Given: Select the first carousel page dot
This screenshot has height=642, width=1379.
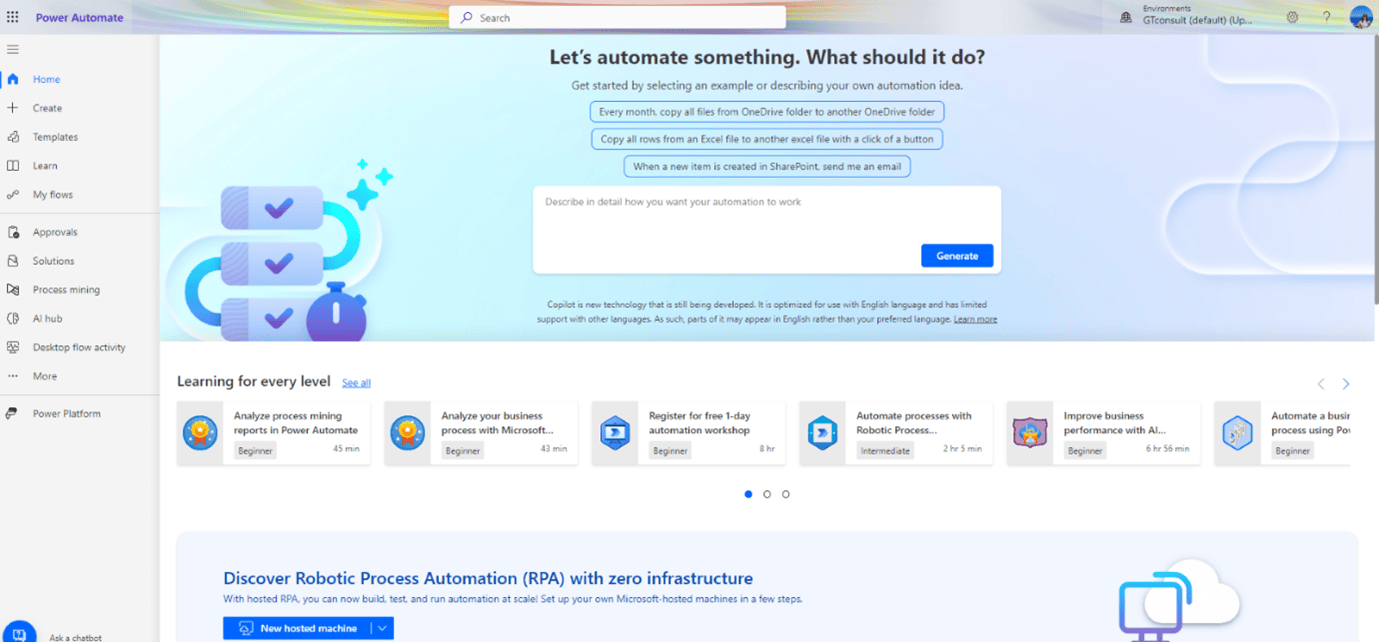Looking at the screenshot, I should [x=748, y=494].
